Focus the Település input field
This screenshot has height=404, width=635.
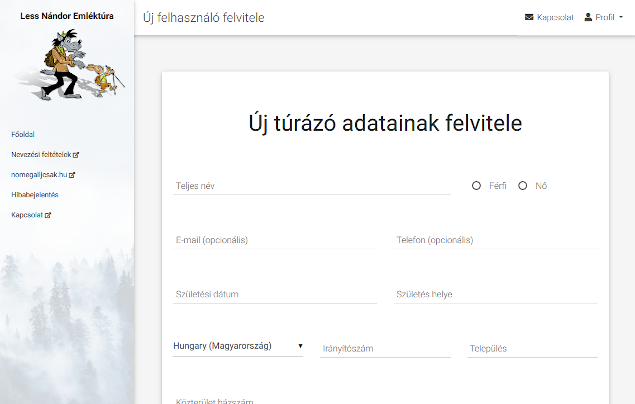pos(532,348)
